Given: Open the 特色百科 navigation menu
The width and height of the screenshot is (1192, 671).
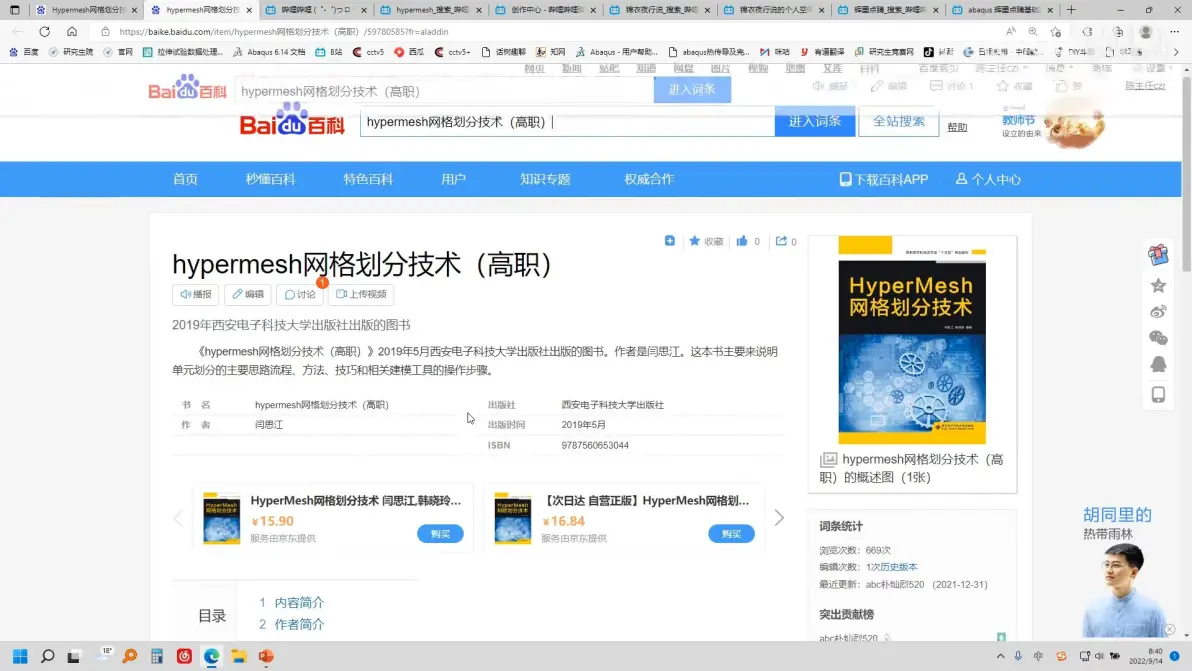Looking at the screenshot, I should (368, 179).
